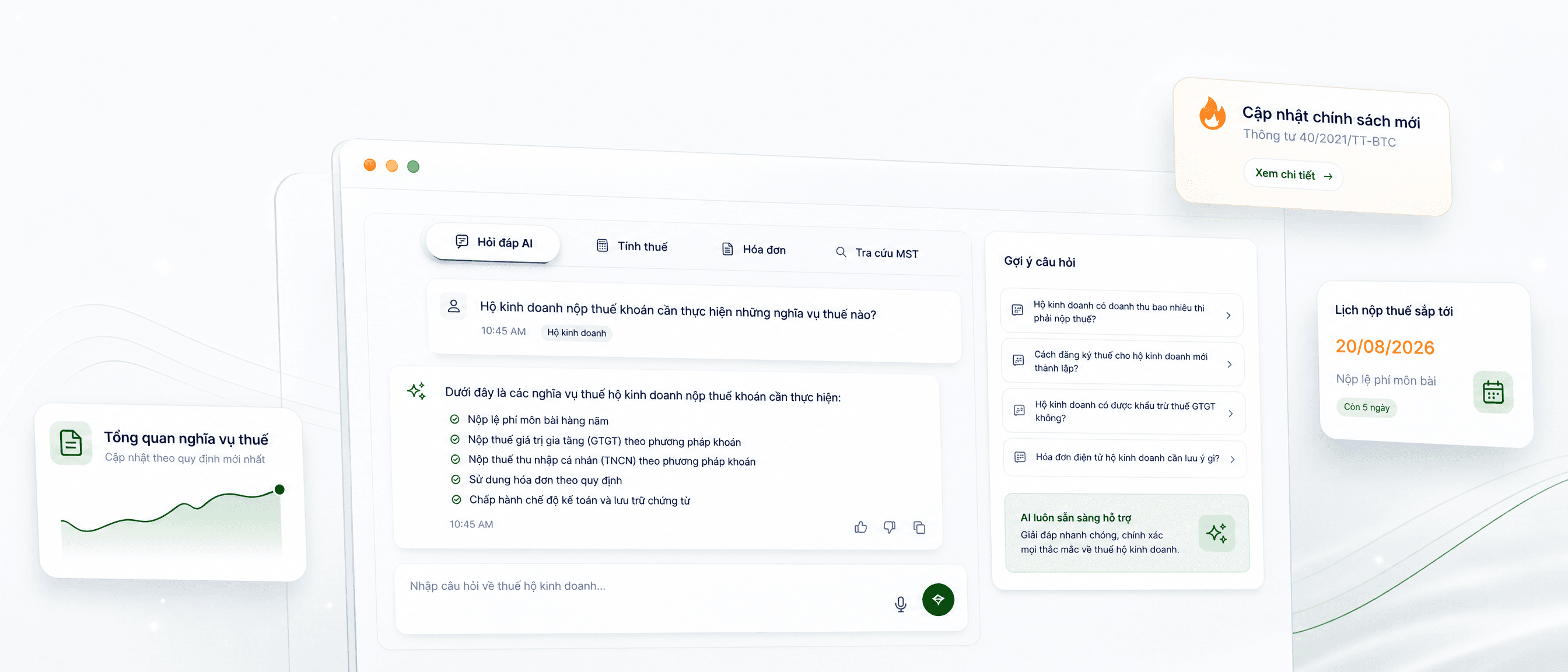Click check icon beside Nộp thuế thu nhập cá nhân
Image resolution: width=1568 pixels, height=672 pixels.
click(x=456, y=459)
